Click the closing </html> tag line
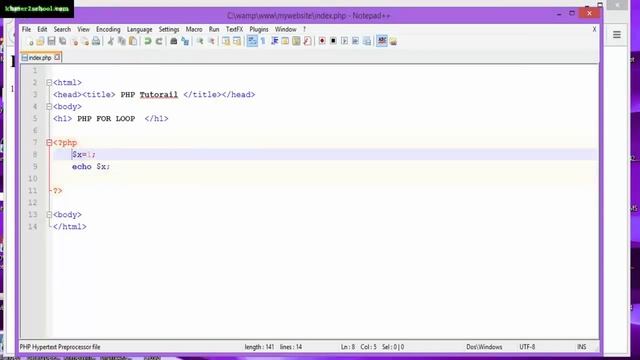640x360 pixels. (x=70, y=227)
